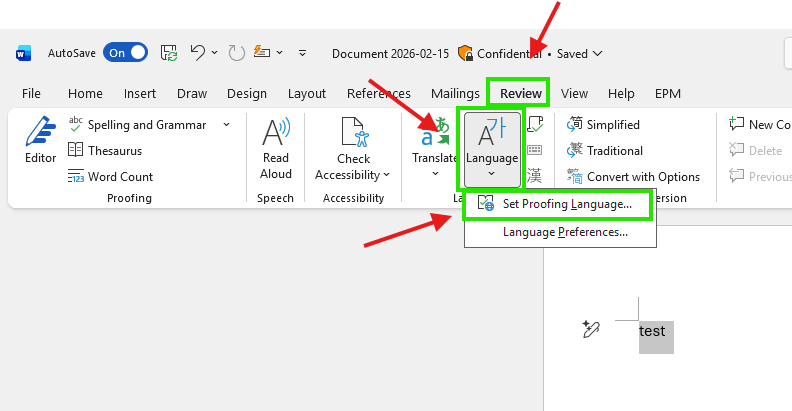
Task: Switch to the Layout tab
Action: tap(307, 93)
